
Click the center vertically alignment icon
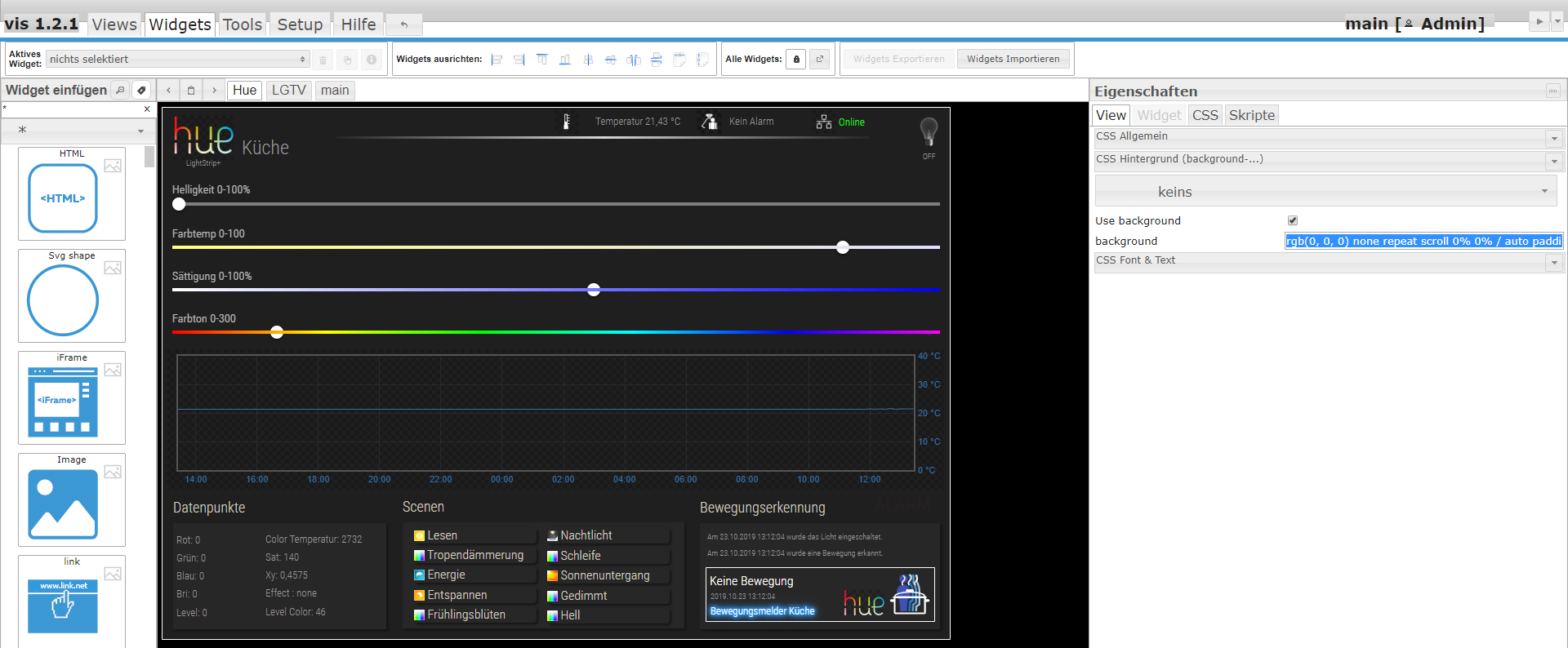(611, 60)
